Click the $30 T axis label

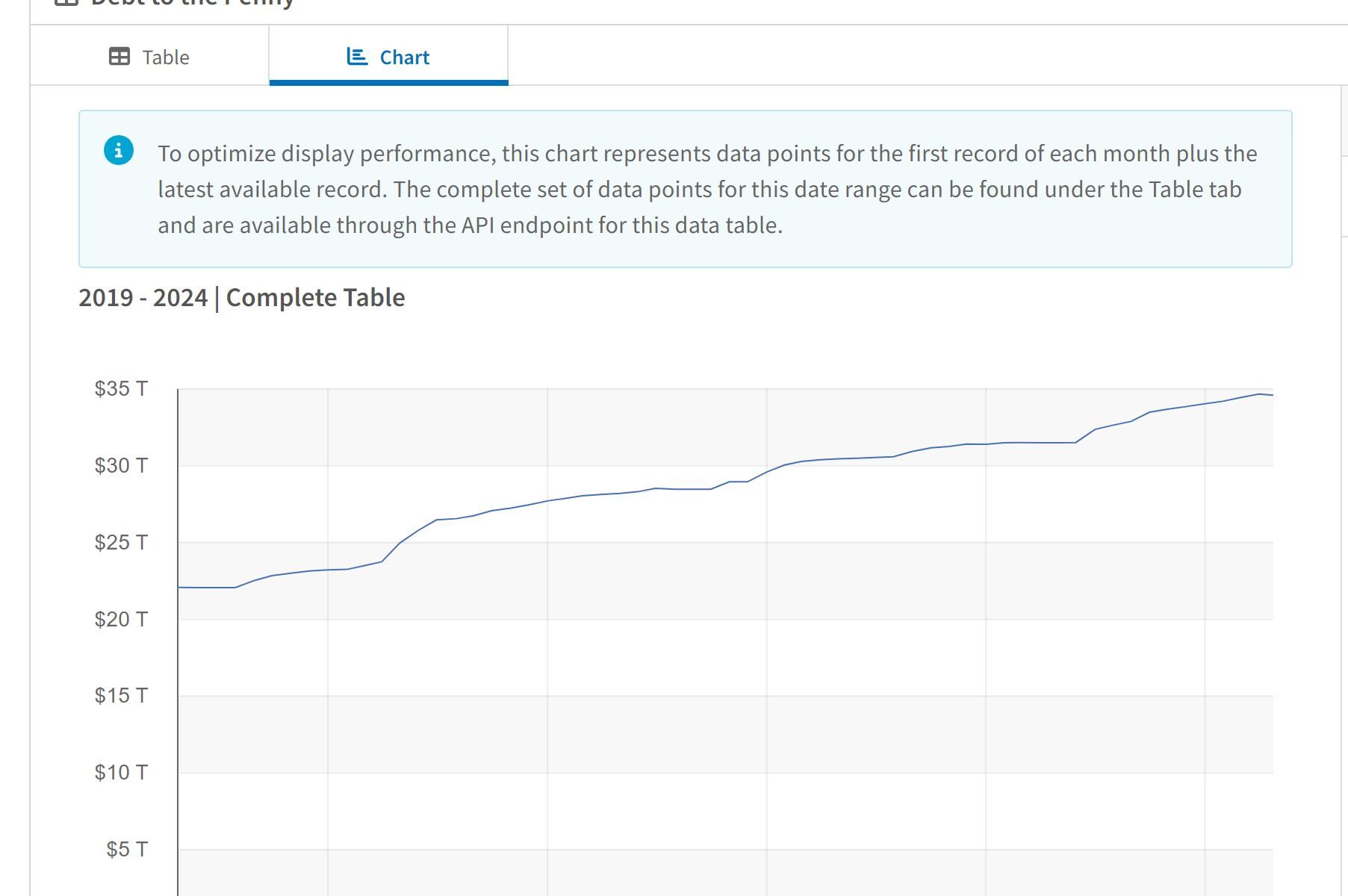121,465
